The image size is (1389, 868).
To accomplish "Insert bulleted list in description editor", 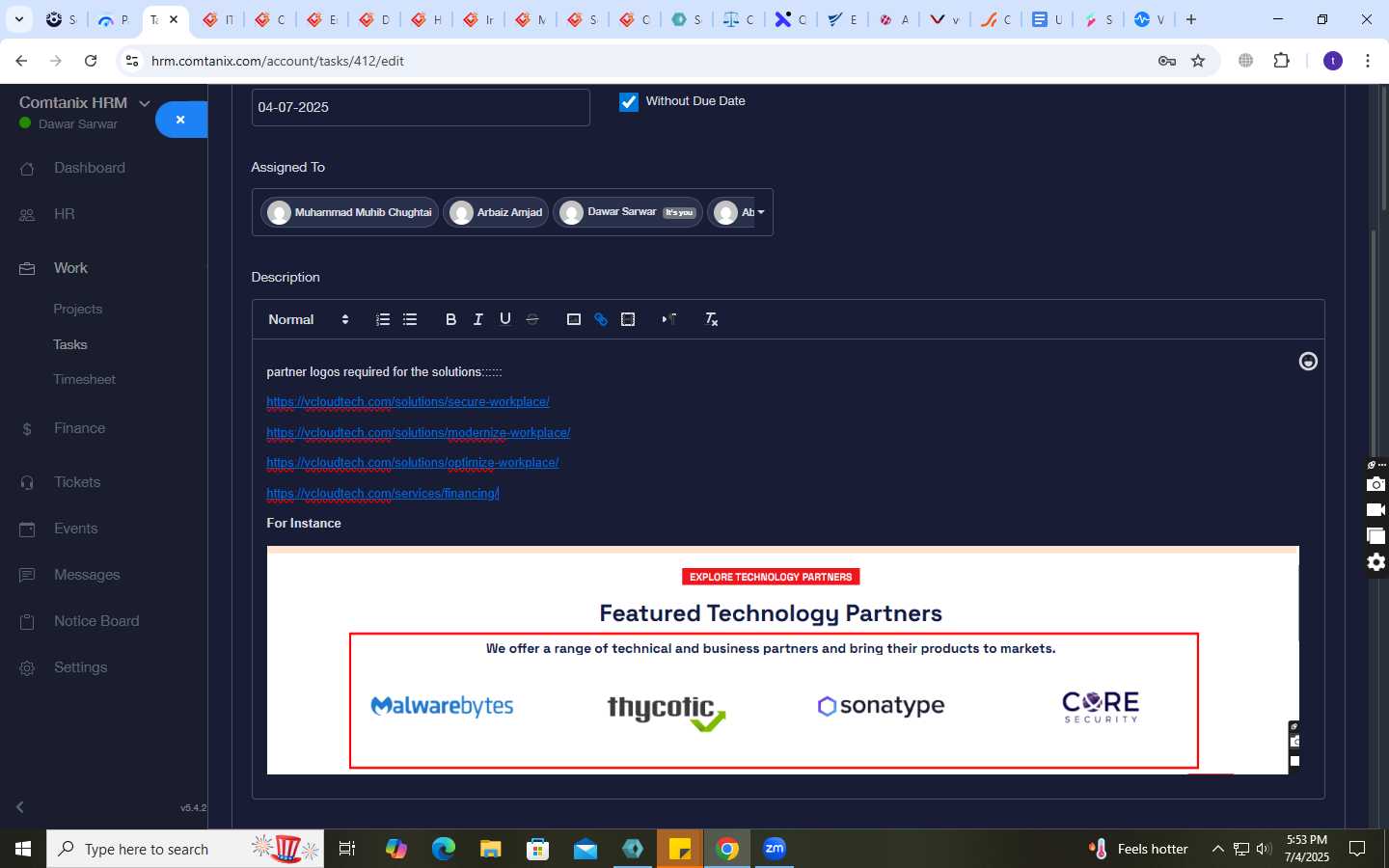I will [x=410, y=319].
